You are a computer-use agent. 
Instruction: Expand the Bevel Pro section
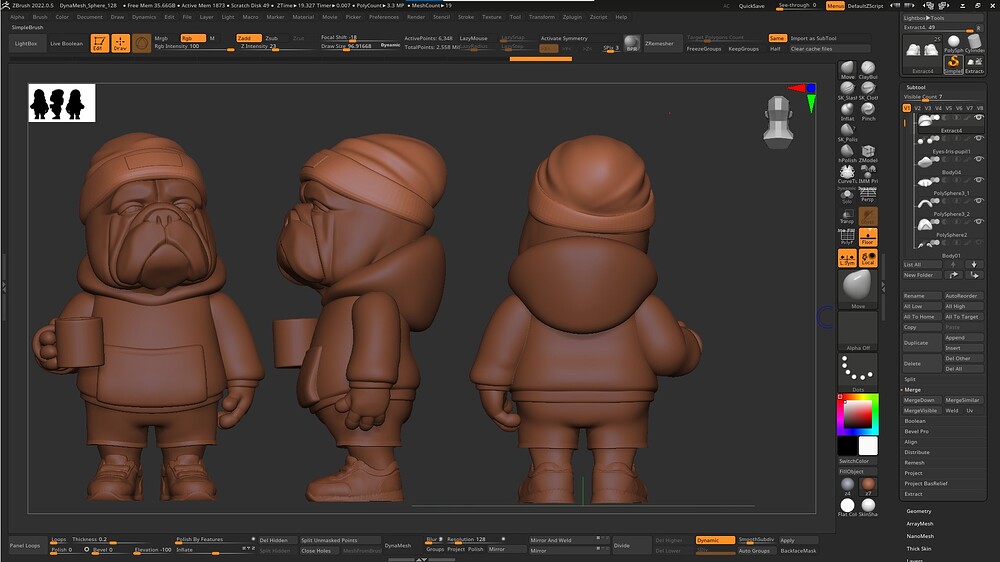(x=916, y=431)
